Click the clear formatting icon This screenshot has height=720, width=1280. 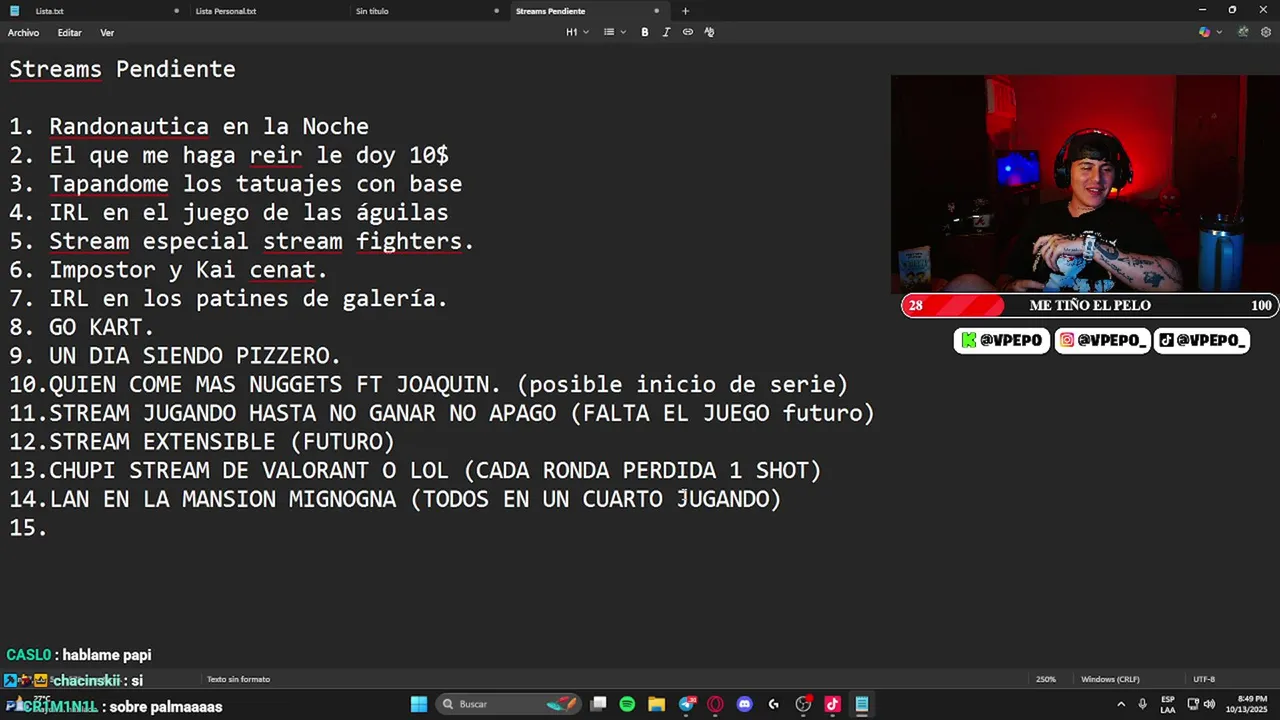pyautogui.click(x=709, y=32)
